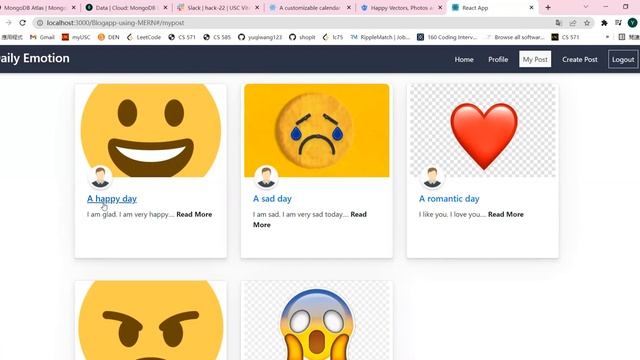Screen dimensions: 640x360
Task: Open the reading list side panel icon
Action: pos(622,37)
